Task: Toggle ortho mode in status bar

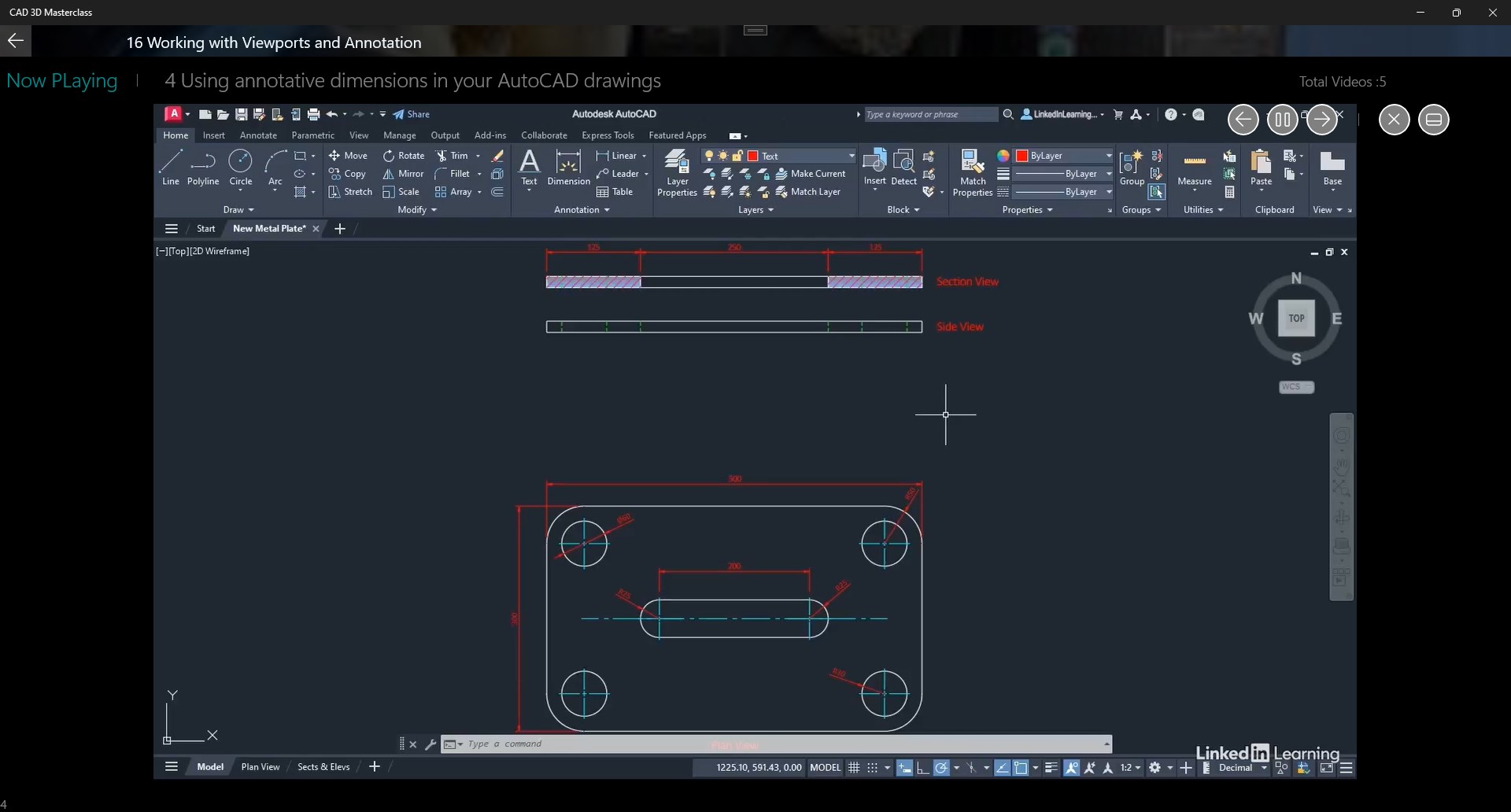Action: 924,768
